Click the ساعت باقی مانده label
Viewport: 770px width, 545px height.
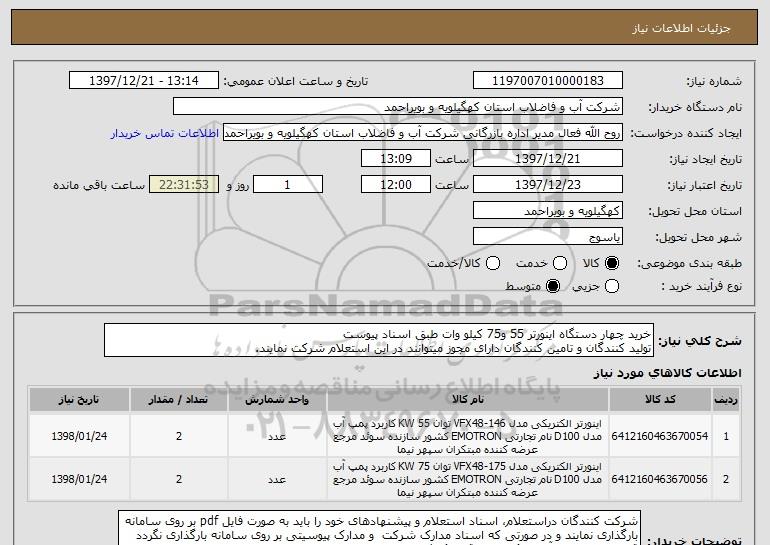(x=99, y=185)
